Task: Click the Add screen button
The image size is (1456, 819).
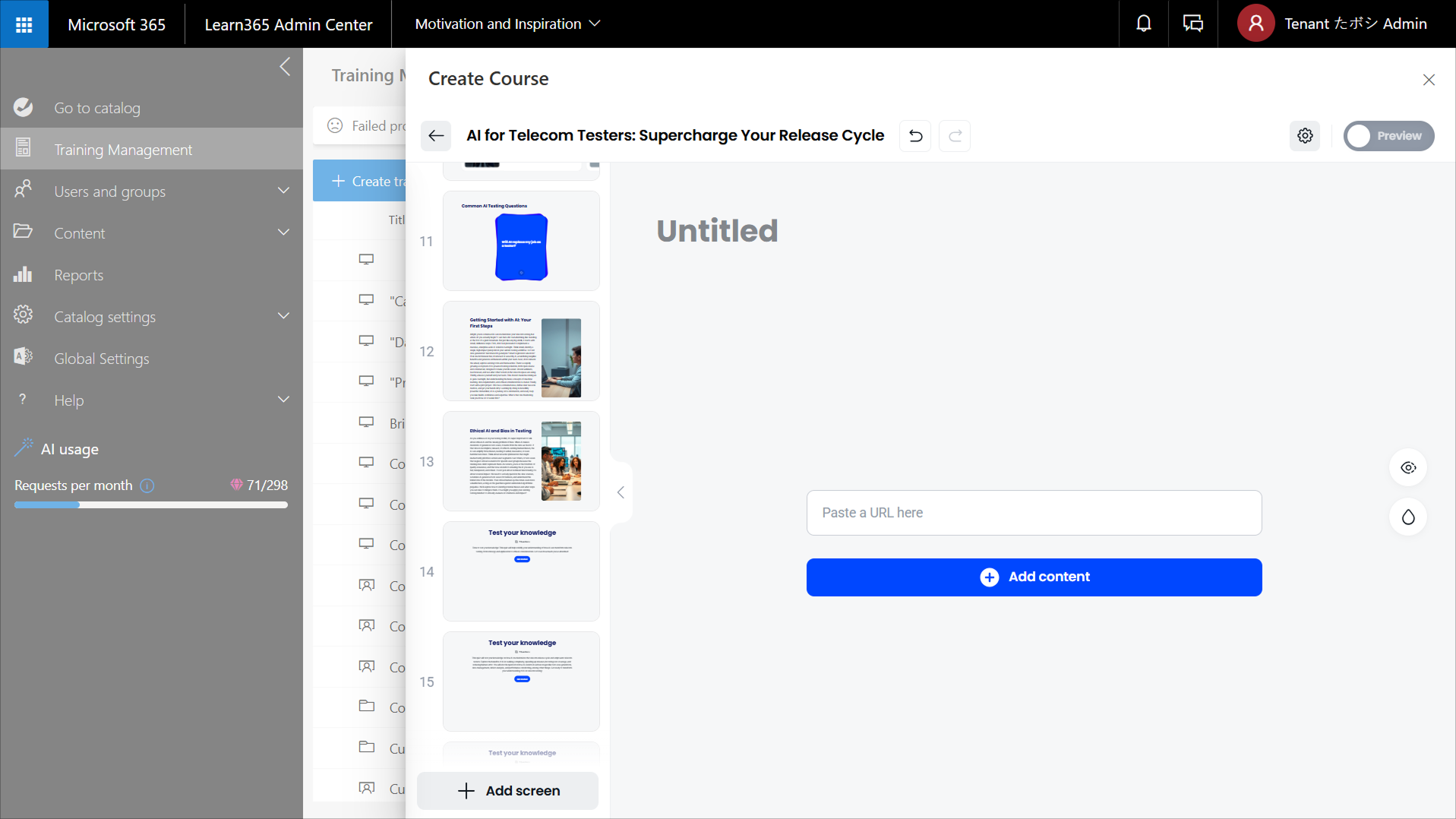Action: [x=507, y=791]
